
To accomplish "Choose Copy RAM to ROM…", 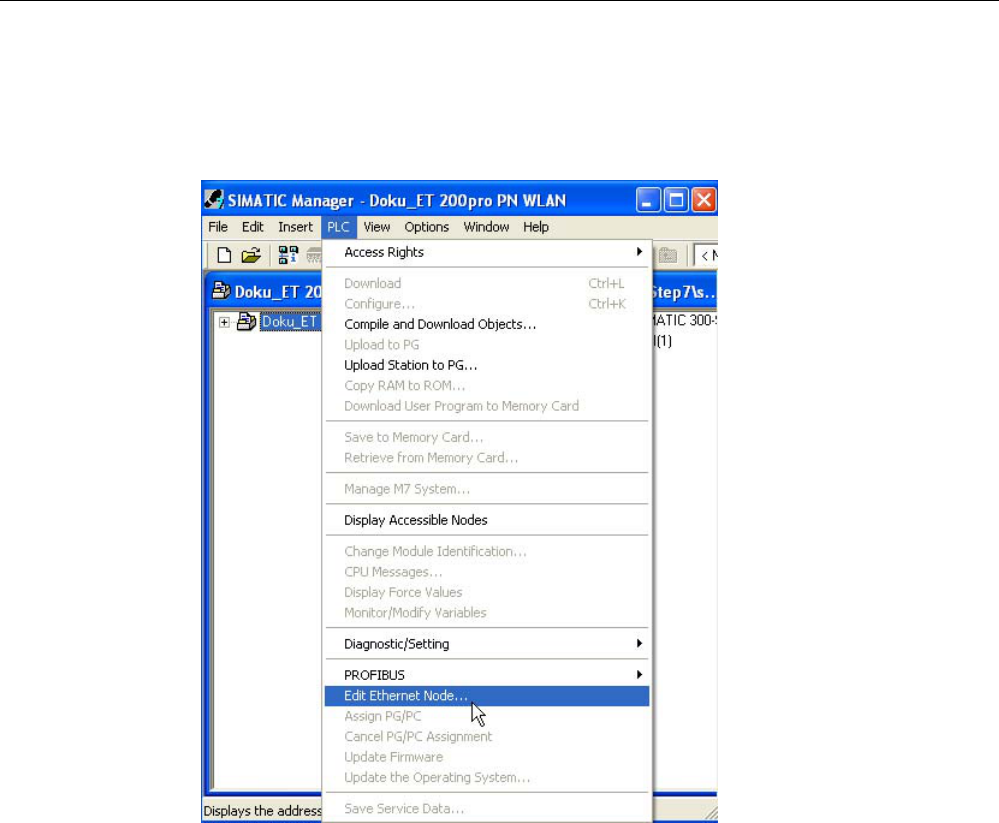I will (x=487, y=385).
